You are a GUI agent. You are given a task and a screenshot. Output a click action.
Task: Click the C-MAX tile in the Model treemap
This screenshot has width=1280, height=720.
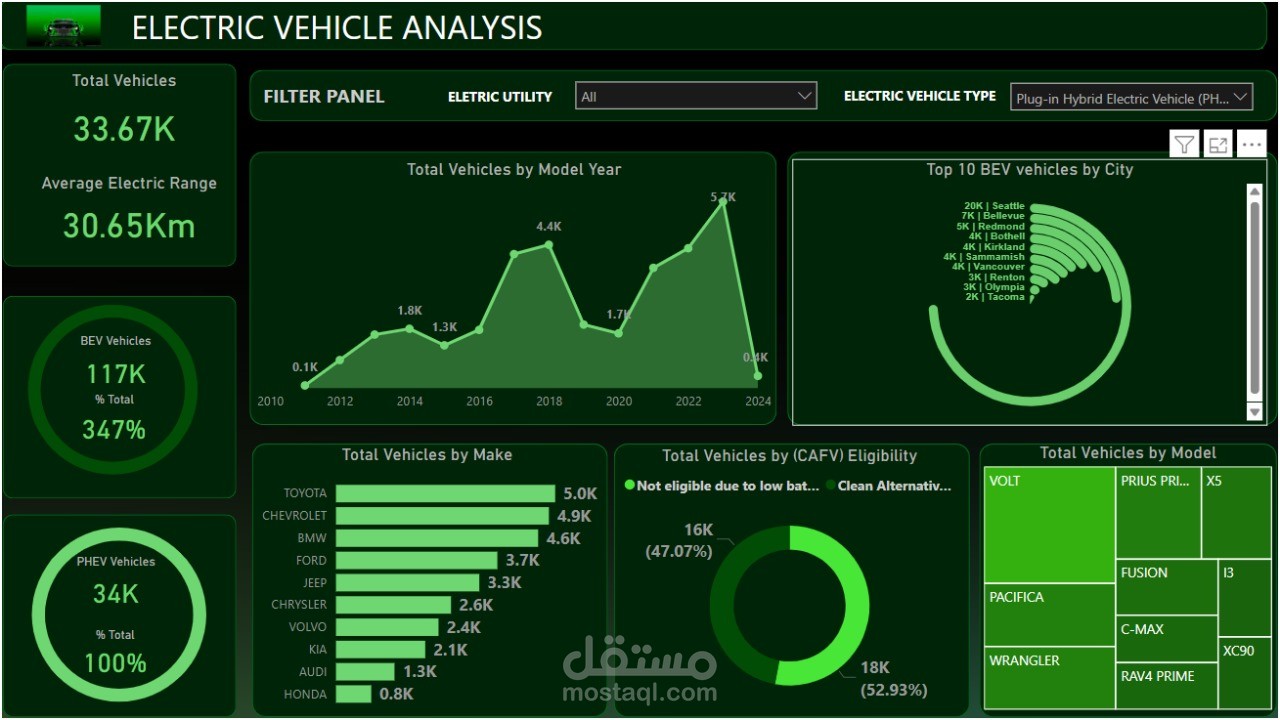click(x=1166, y=638)
